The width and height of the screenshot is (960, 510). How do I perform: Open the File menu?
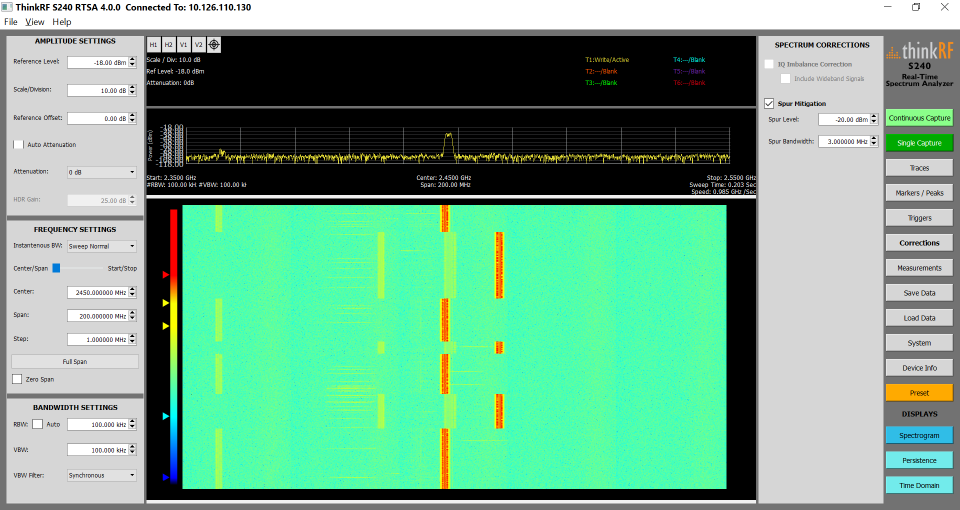point(11,22)
